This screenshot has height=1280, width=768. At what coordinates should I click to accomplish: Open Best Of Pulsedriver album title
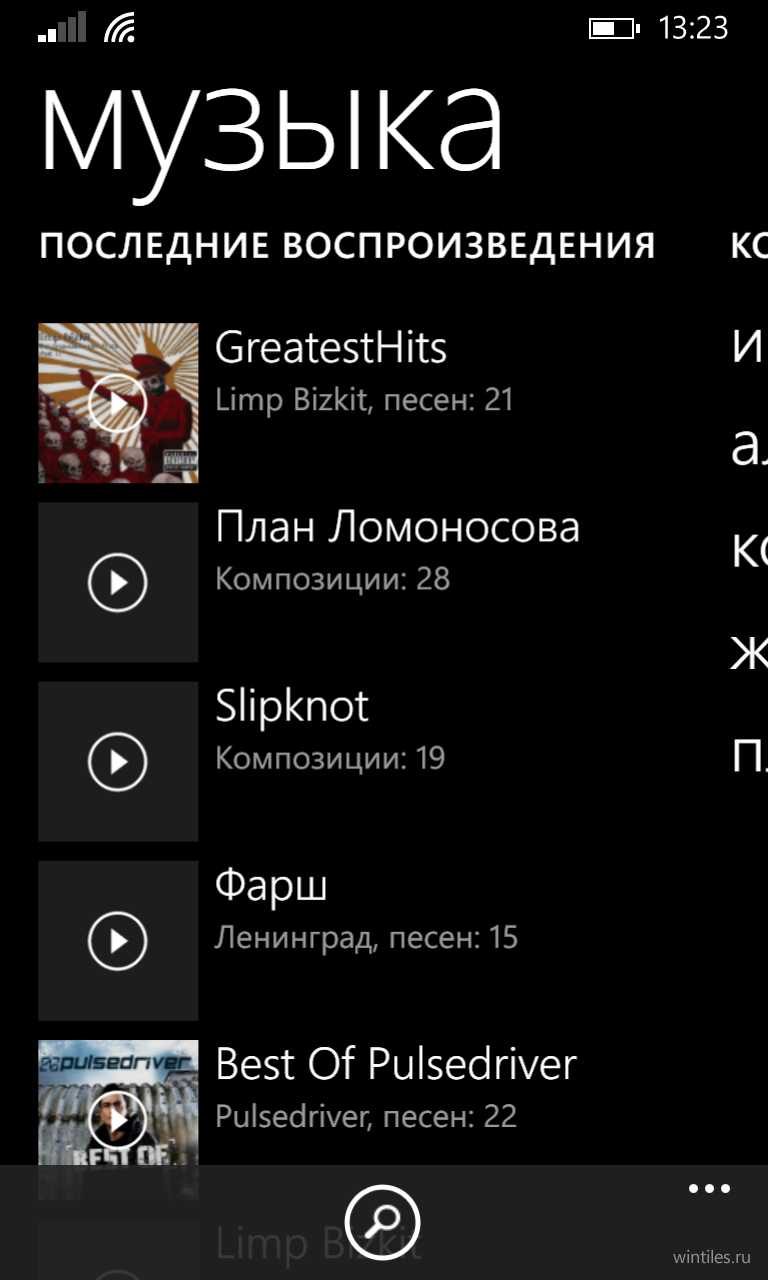(x=396, y=1064)
